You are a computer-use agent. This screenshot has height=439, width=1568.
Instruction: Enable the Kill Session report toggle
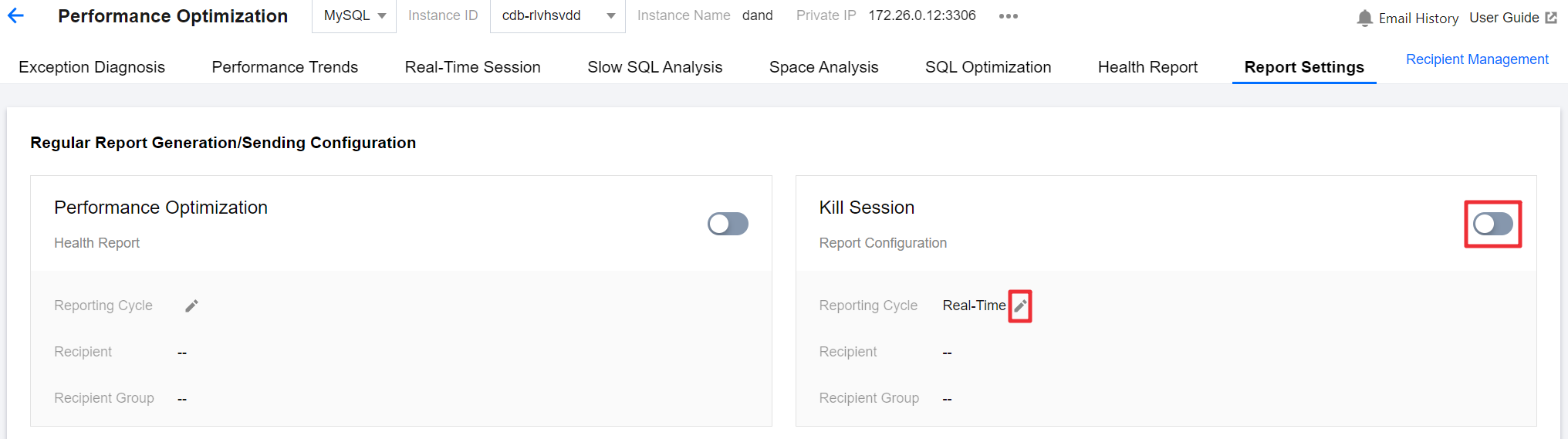pyautogui.click(x=1492, y=225)
